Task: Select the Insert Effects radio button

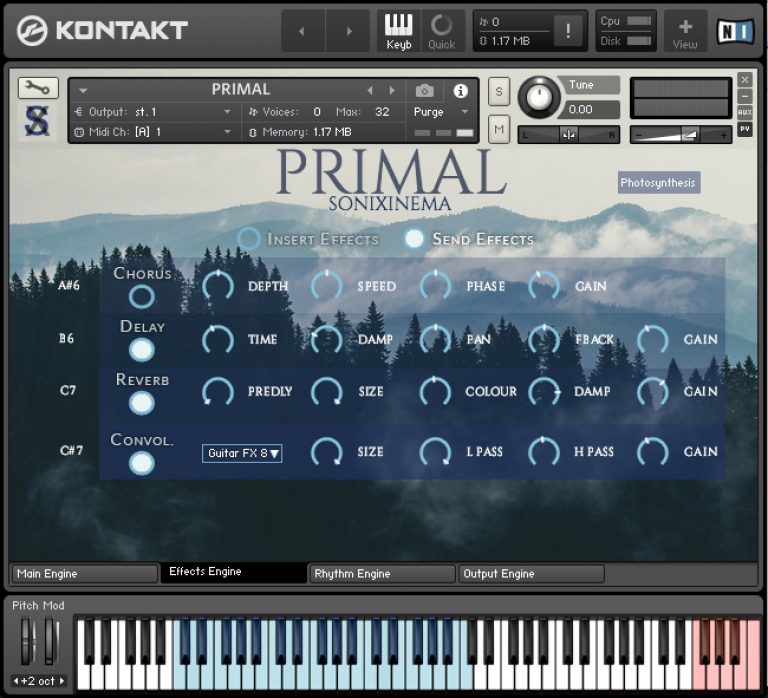Action: tap(249, 239)
